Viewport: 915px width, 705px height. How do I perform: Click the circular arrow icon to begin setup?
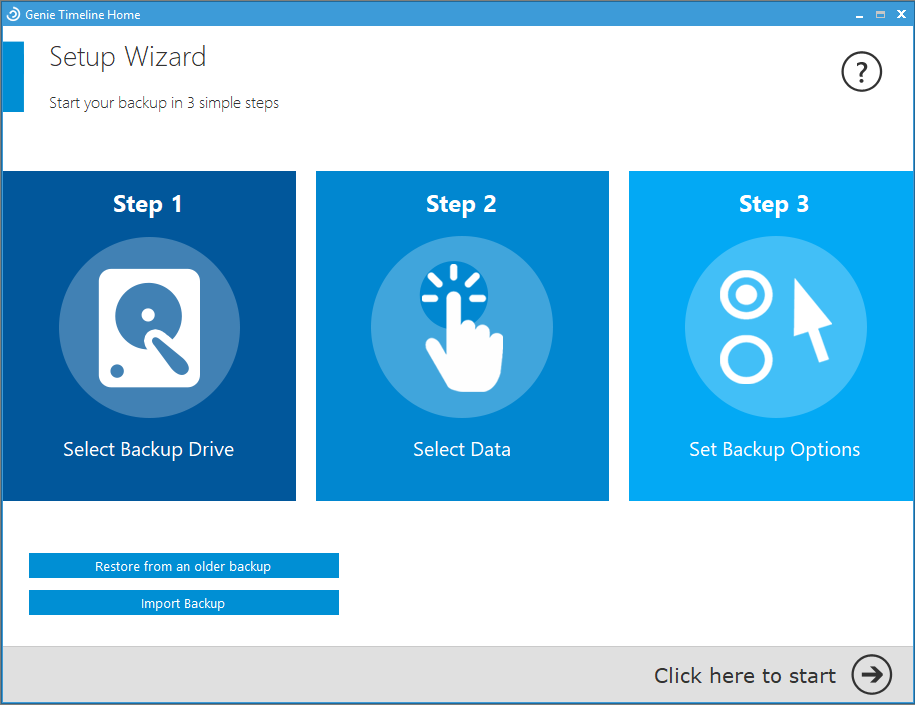pyautogui.click(x=870, y=675)
